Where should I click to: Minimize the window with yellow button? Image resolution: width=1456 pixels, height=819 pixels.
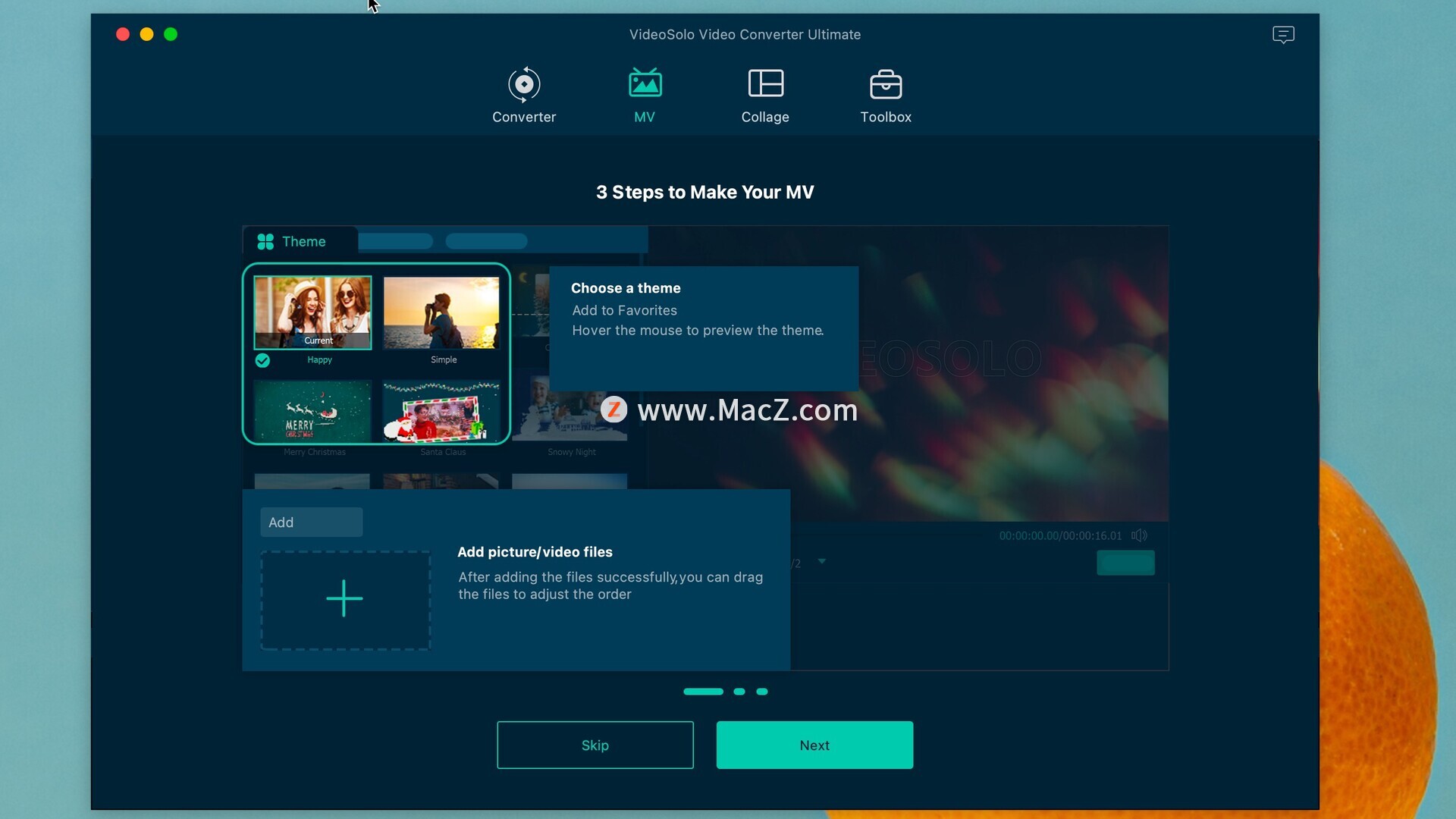tap(146, 34)
